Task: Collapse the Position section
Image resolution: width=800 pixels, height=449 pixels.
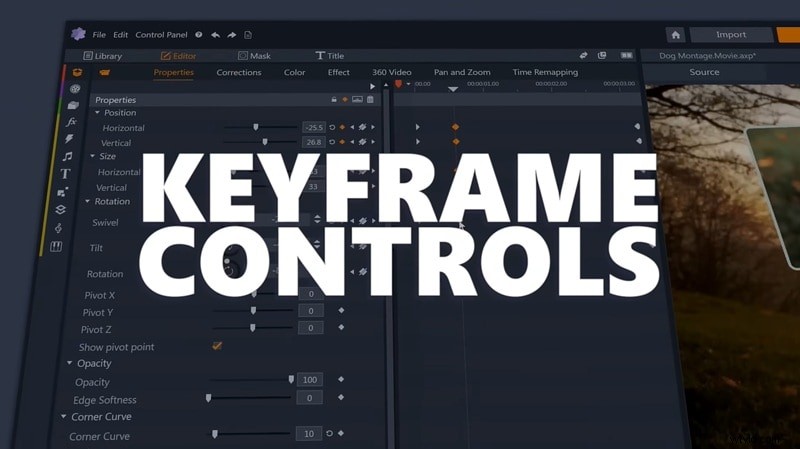Action: (x=98, y=113)
